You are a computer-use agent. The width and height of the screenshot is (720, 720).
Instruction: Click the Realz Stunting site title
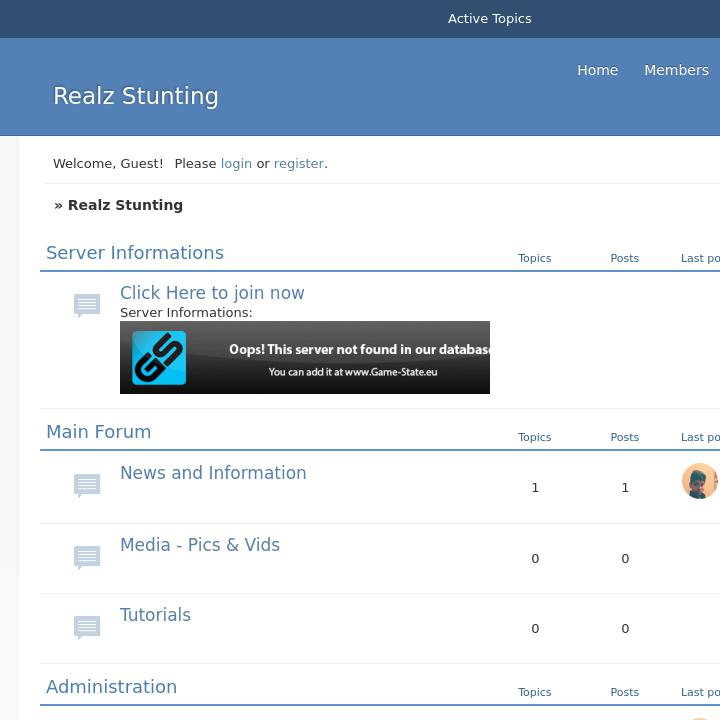pos(136,96)
